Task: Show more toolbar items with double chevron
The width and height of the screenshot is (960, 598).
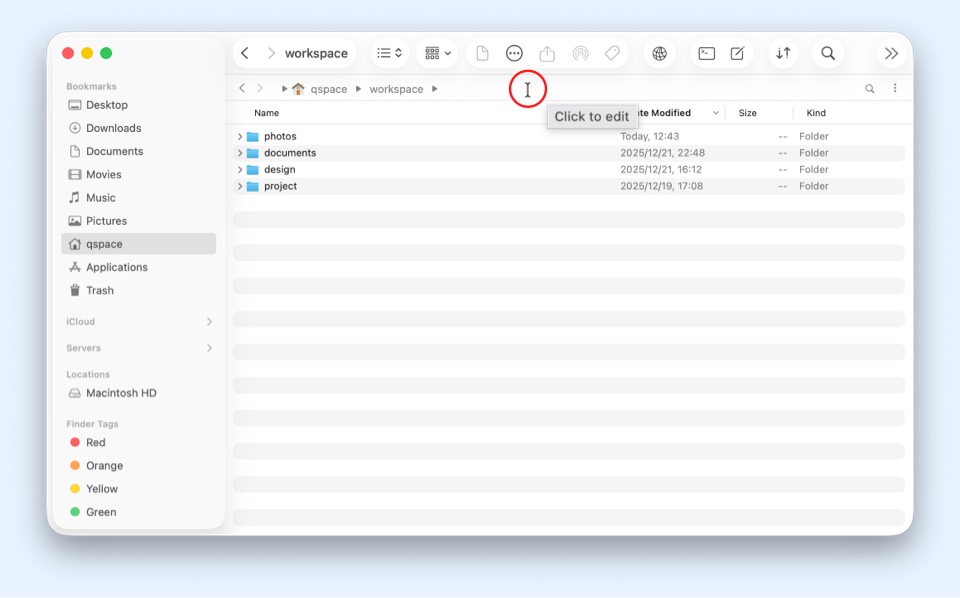Action: [891, 54]
